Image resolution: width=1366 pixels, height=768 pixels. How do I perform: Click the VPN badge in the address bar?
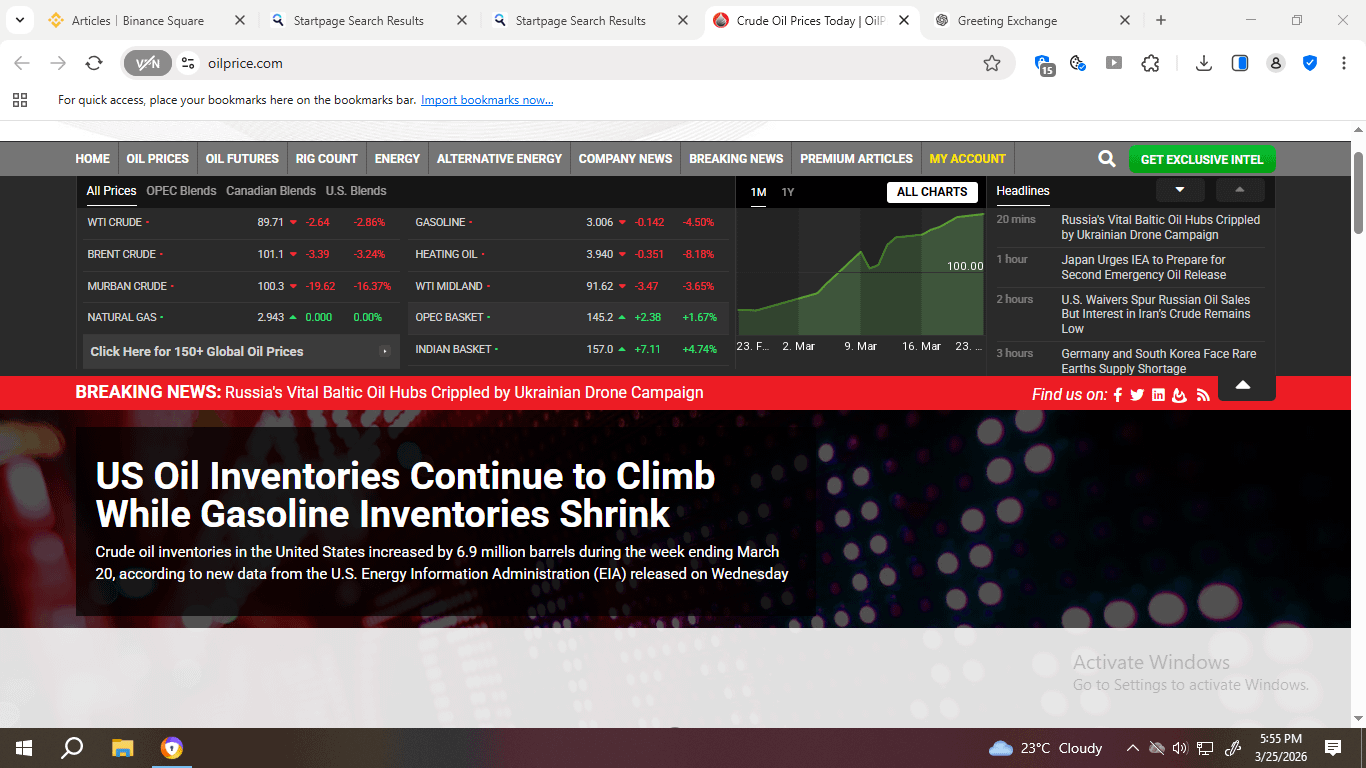(147, 63)
